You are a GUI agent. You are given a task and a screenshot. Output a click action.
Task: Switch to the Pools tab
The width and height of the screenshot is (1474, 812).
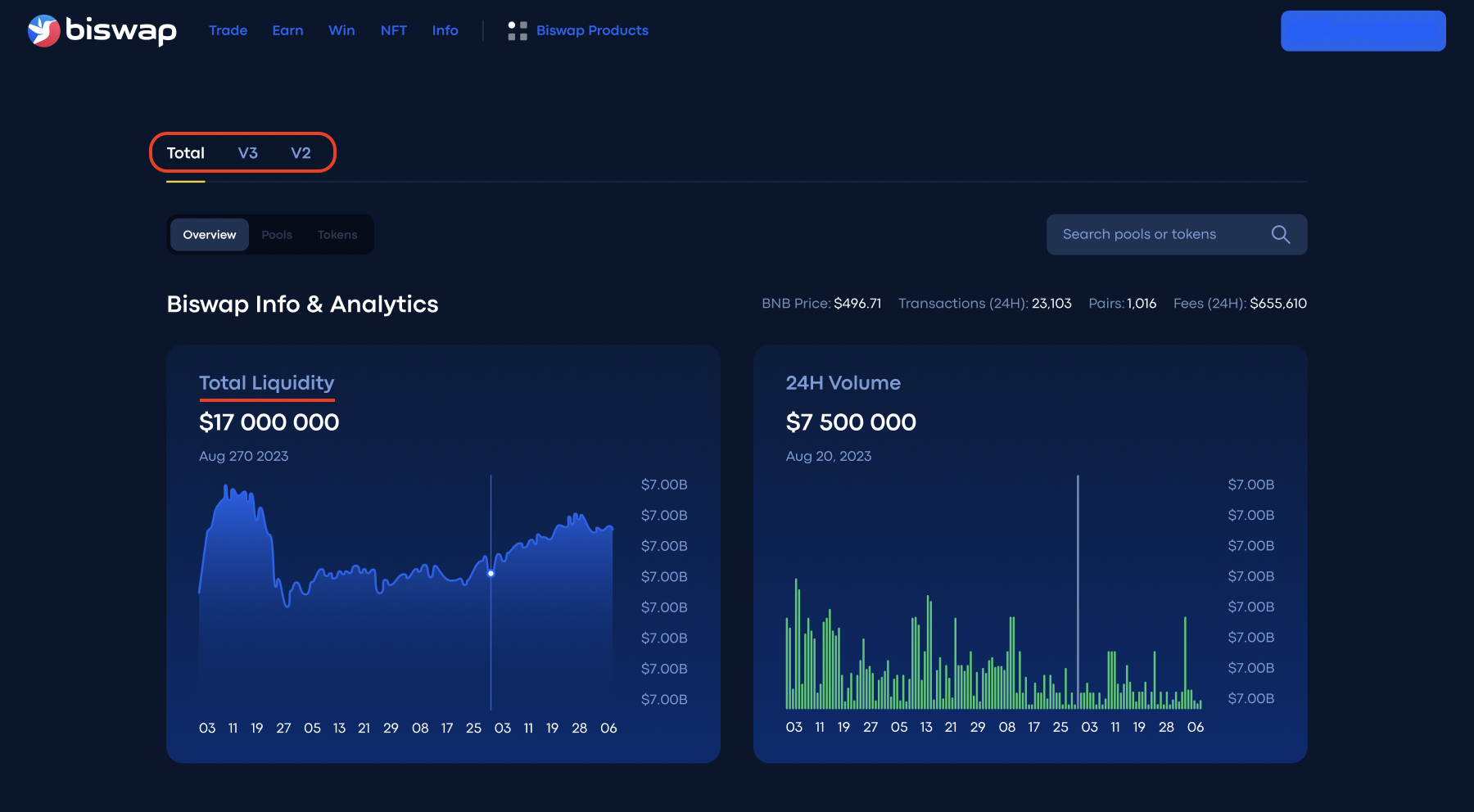[277, 235]
